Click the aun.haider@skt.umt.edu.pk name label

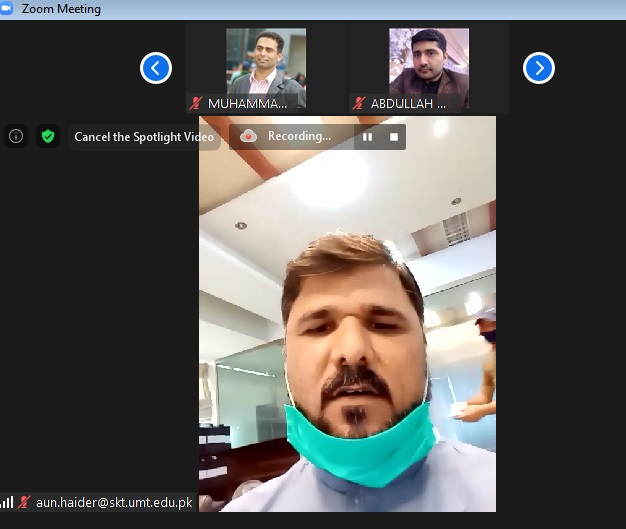[113, 502]
